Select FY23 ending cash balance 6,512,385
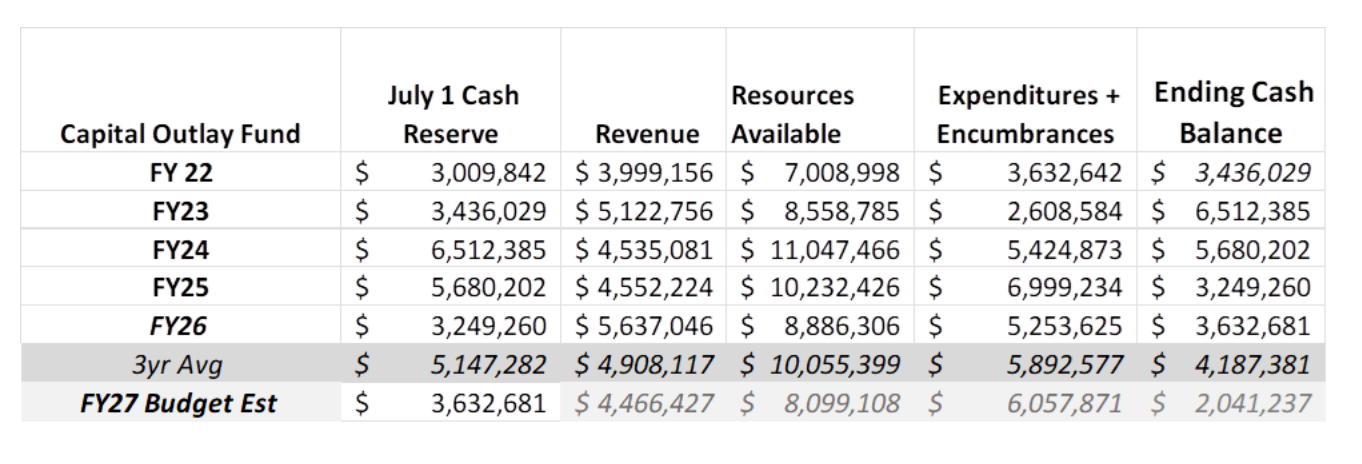The height and width of the screenshot is (464, 1362). 1253,212
